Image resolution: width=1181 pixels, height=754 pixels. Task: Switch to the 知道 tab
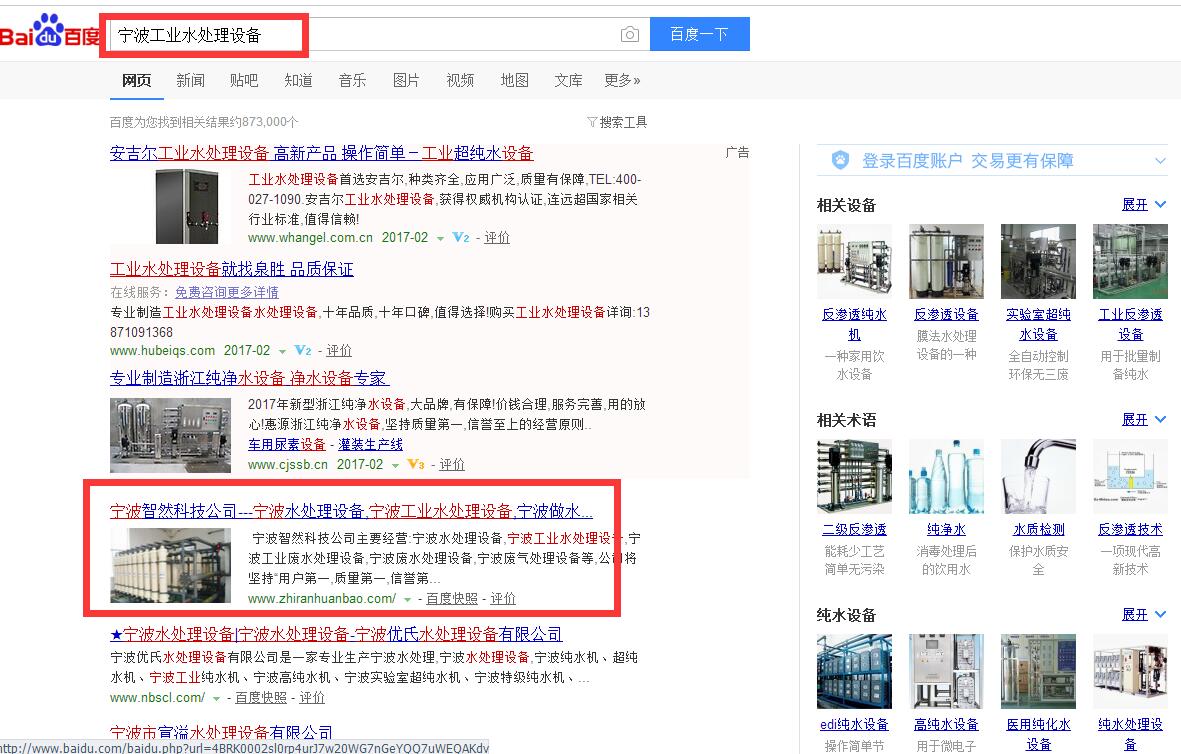[x=298, y=80]
